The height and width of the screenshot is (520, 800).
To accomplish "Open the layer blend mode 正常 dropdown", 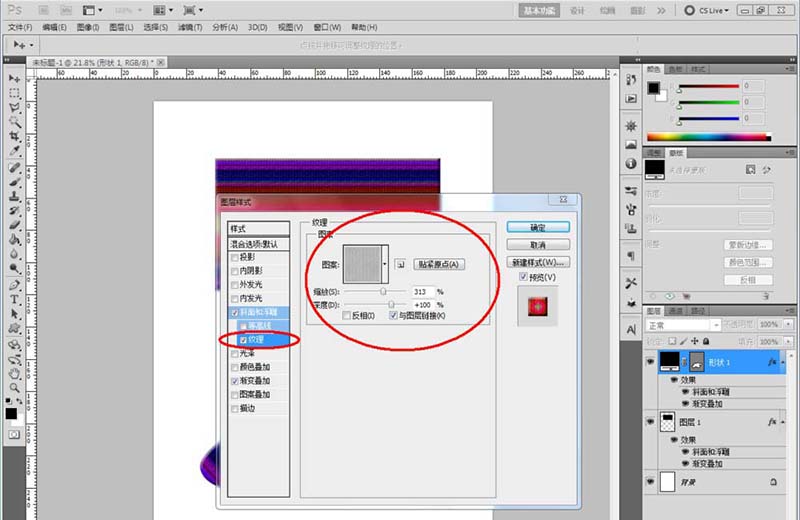I will pyautogui.click(x=683, y=325).
